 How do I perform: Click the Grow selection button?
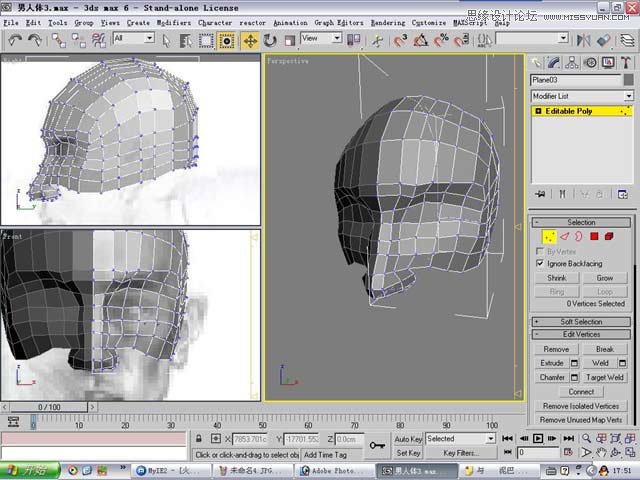coord(605,278)
